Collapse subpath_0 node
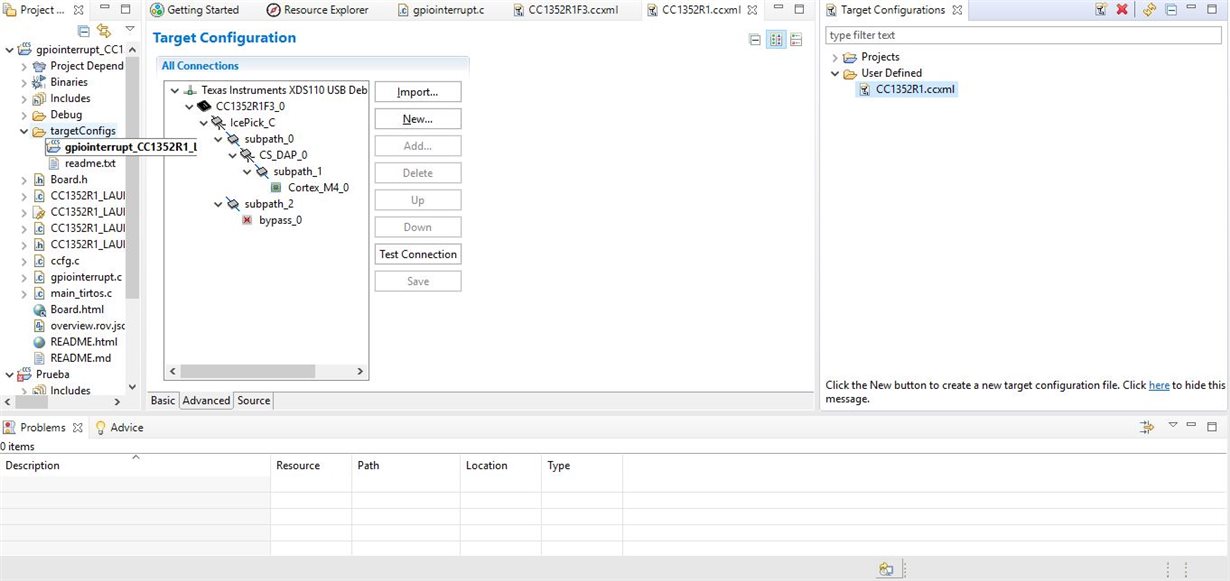The height and width of the screenshot is (581, 1230). coord(218,139)
